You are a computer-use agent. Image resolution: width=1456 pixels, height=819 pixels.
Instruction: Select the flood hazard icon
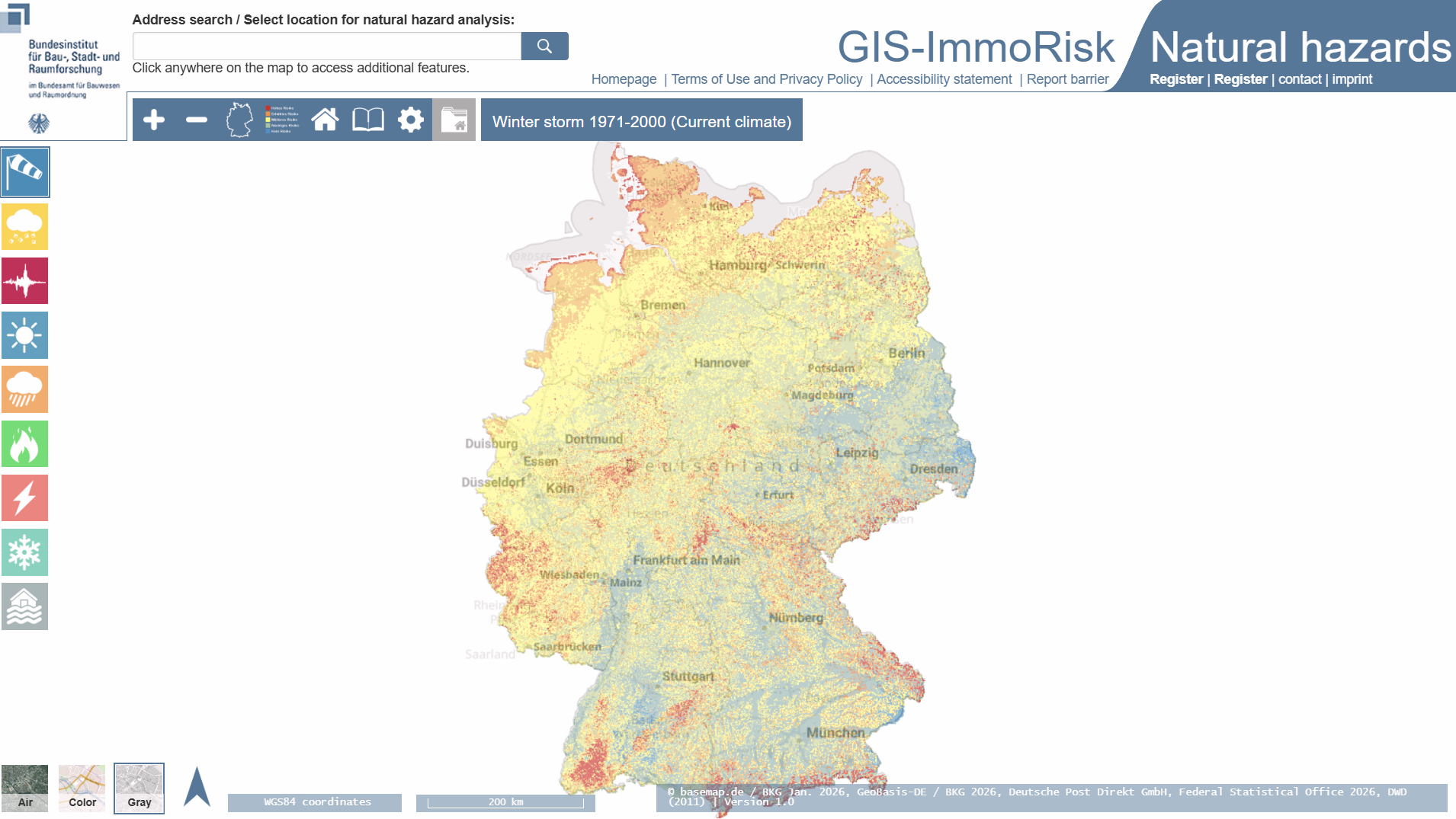pyautogui.click(x=25, y=606)
